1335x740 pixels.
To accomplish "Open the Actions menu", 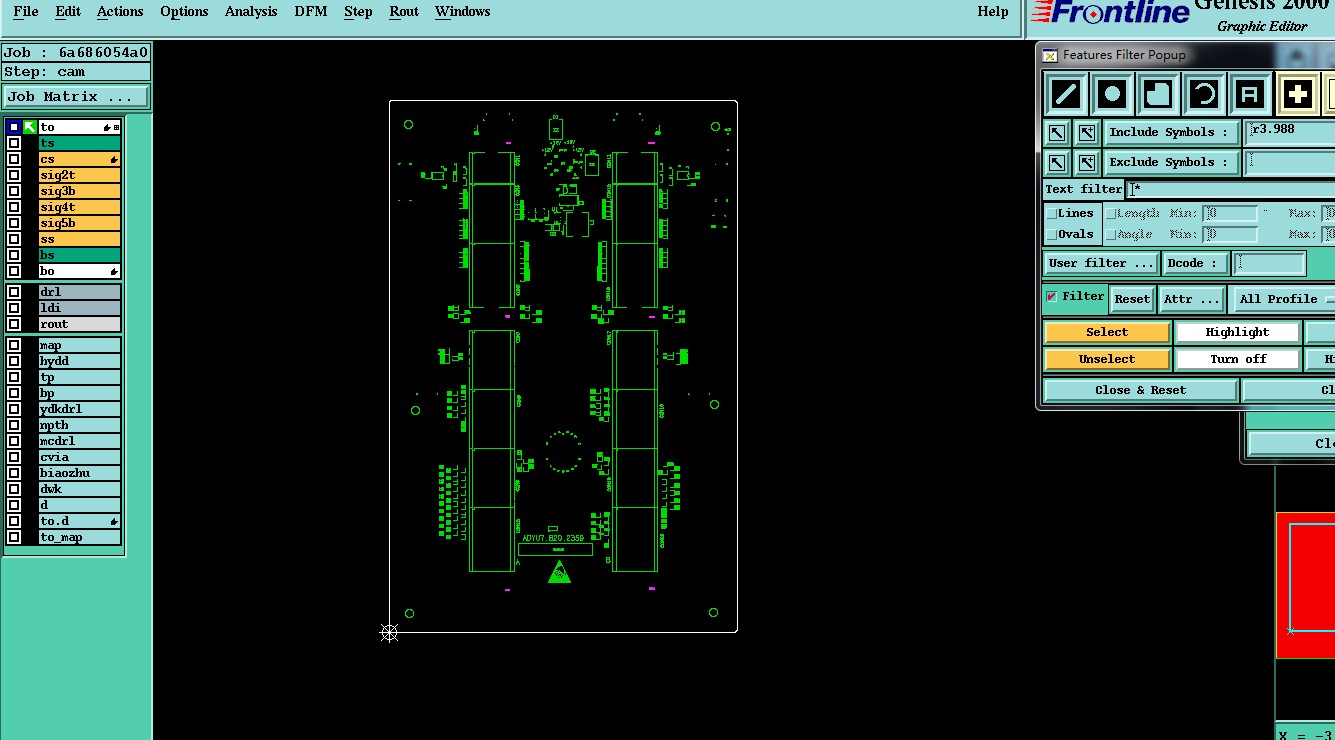I will coord(120,12).
